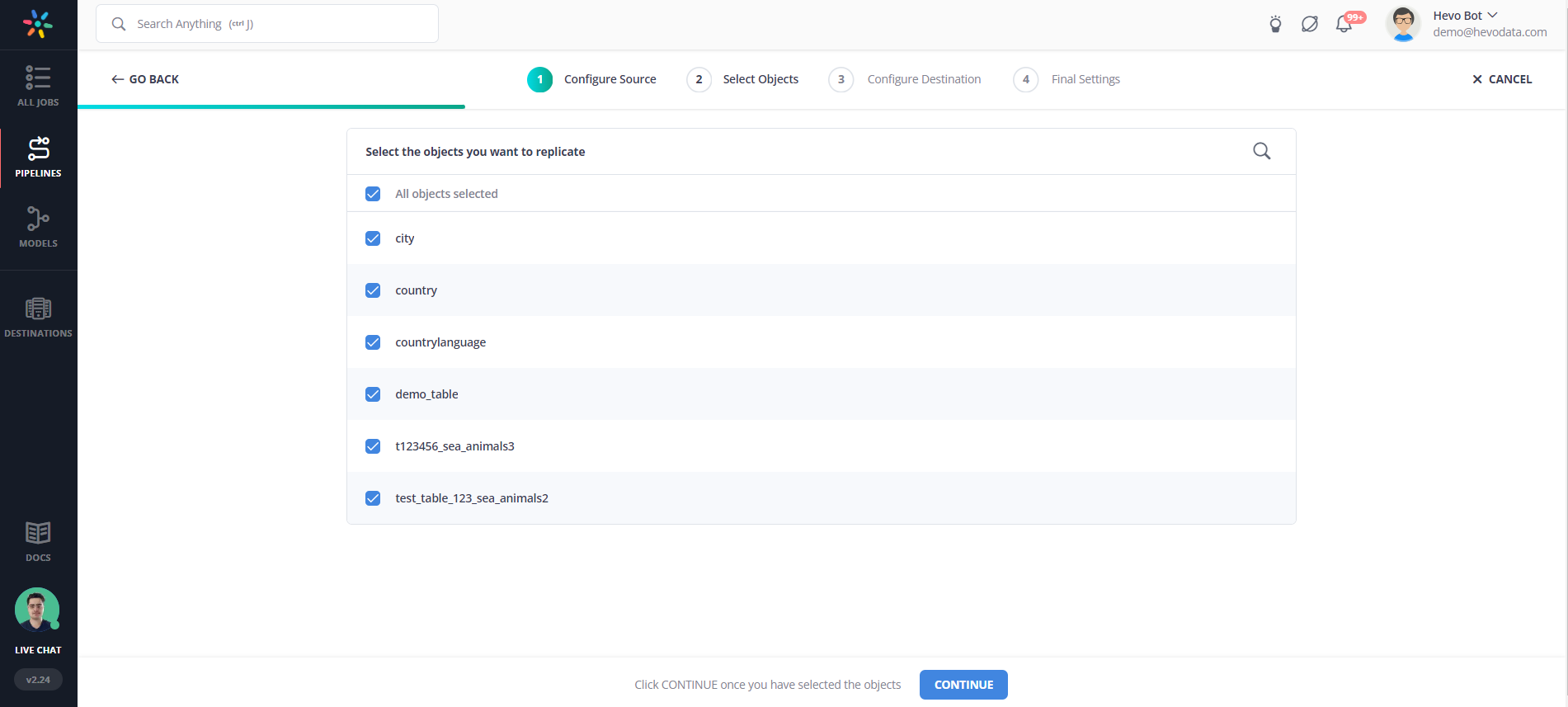
Task: Click the All objects selected label
Action: [446, 194]
